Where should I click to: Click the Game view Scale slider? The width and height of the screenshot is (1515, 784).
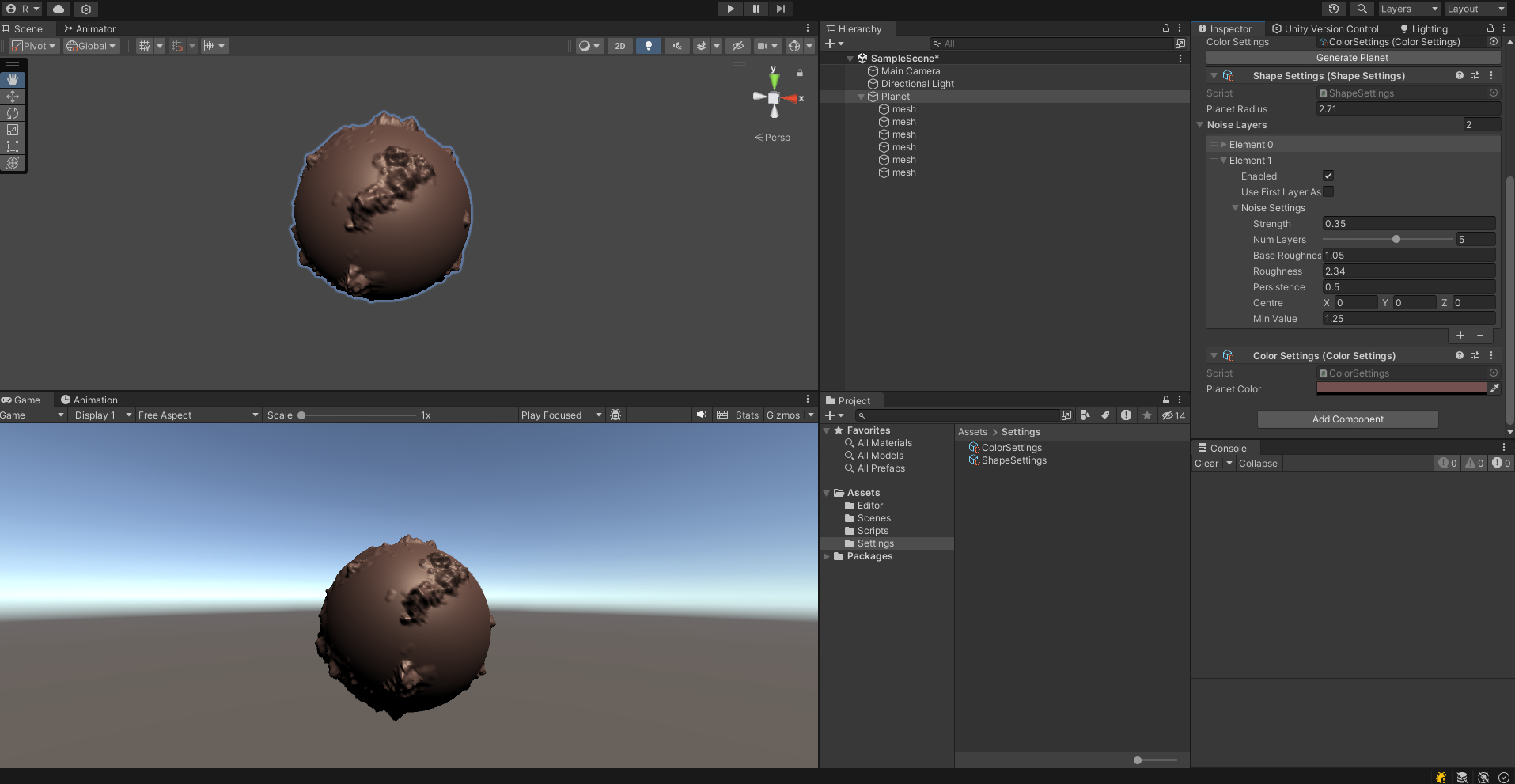click(357, 415)
